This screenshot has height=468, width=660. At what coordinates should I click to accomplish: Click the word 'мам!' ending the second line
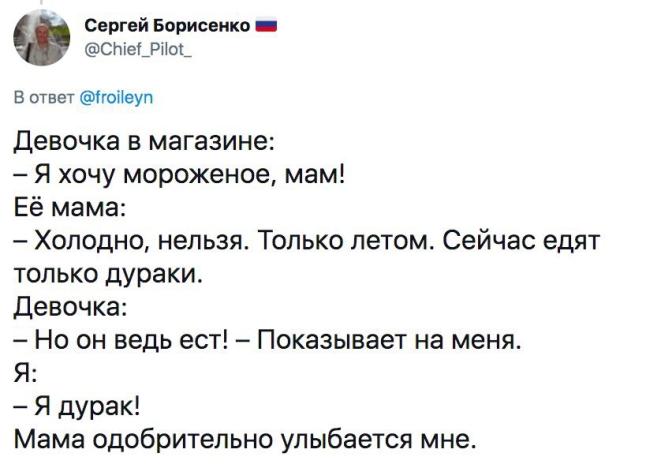tap(315, 174)
